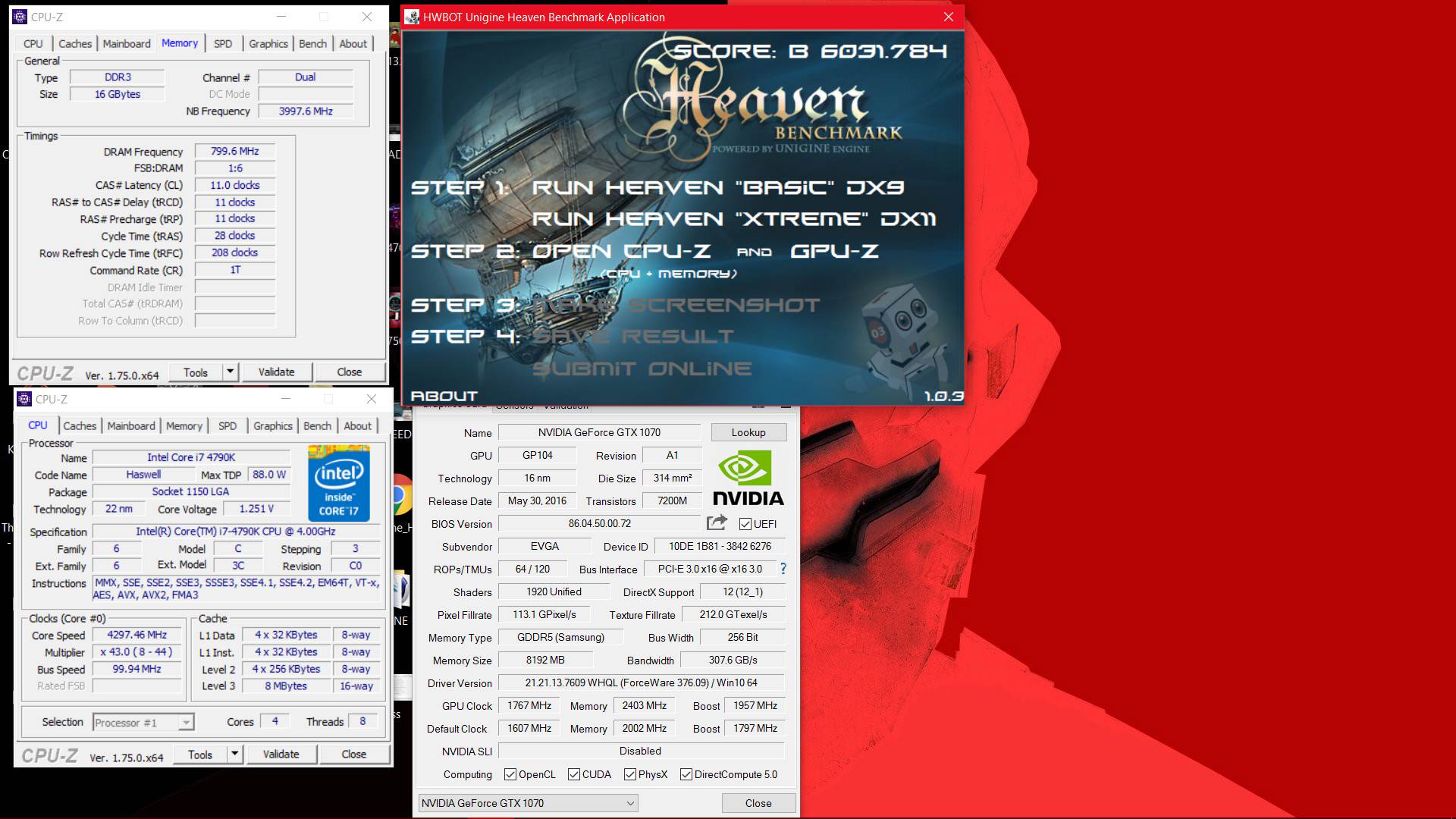
Task: Click Validate button in Memory CPU-Z window
Action: (x=276, y=372)
